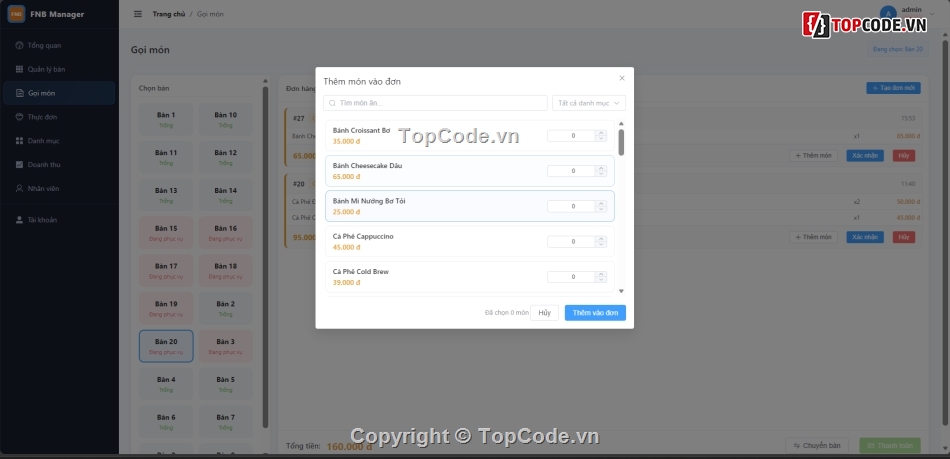Click the Quản lý bàn grid icon

(19, 69)
